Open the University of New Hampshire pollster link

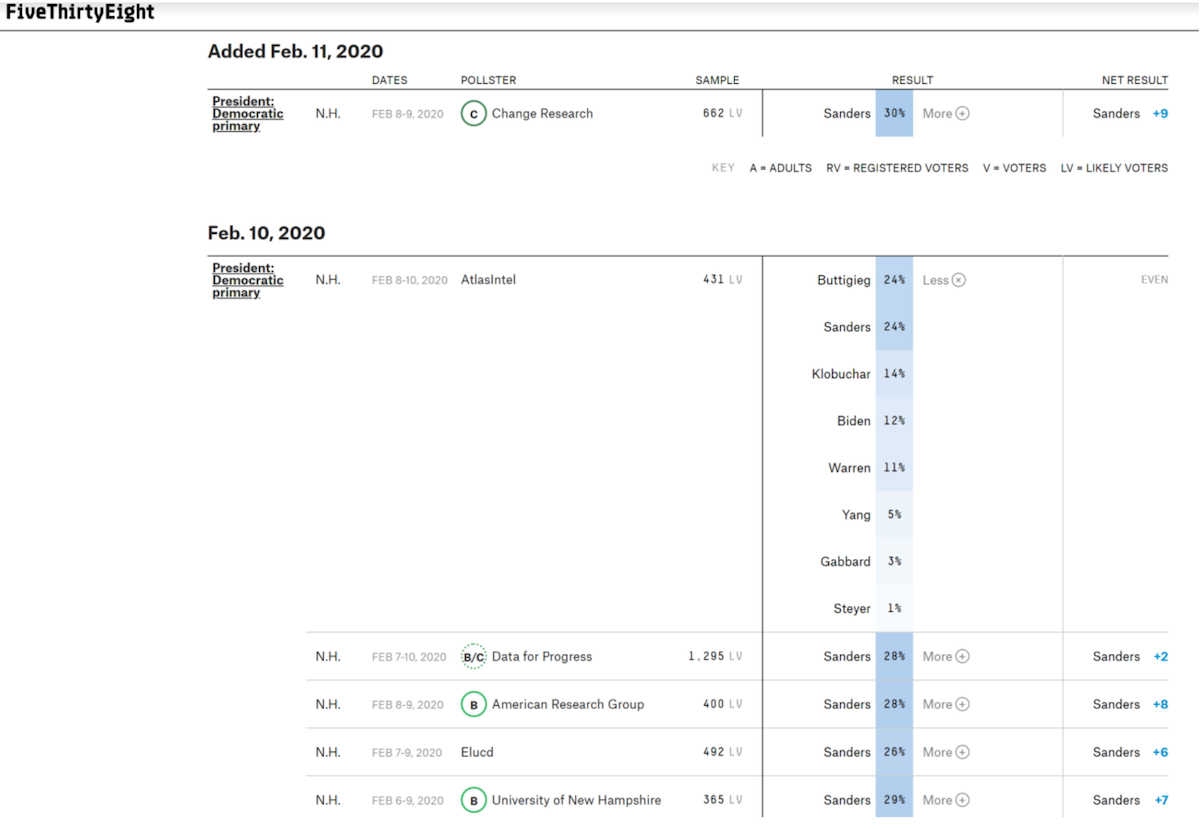click(x=576, y=800)
